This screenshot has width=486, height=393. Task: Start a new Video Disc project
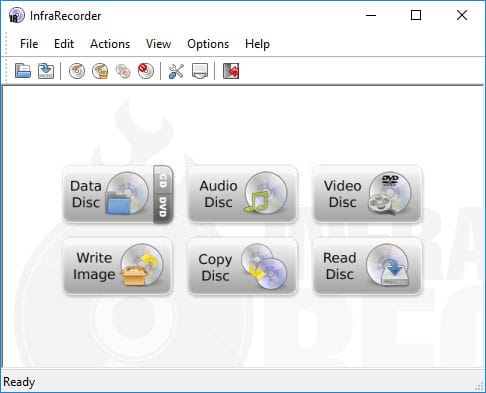[367, 194]
